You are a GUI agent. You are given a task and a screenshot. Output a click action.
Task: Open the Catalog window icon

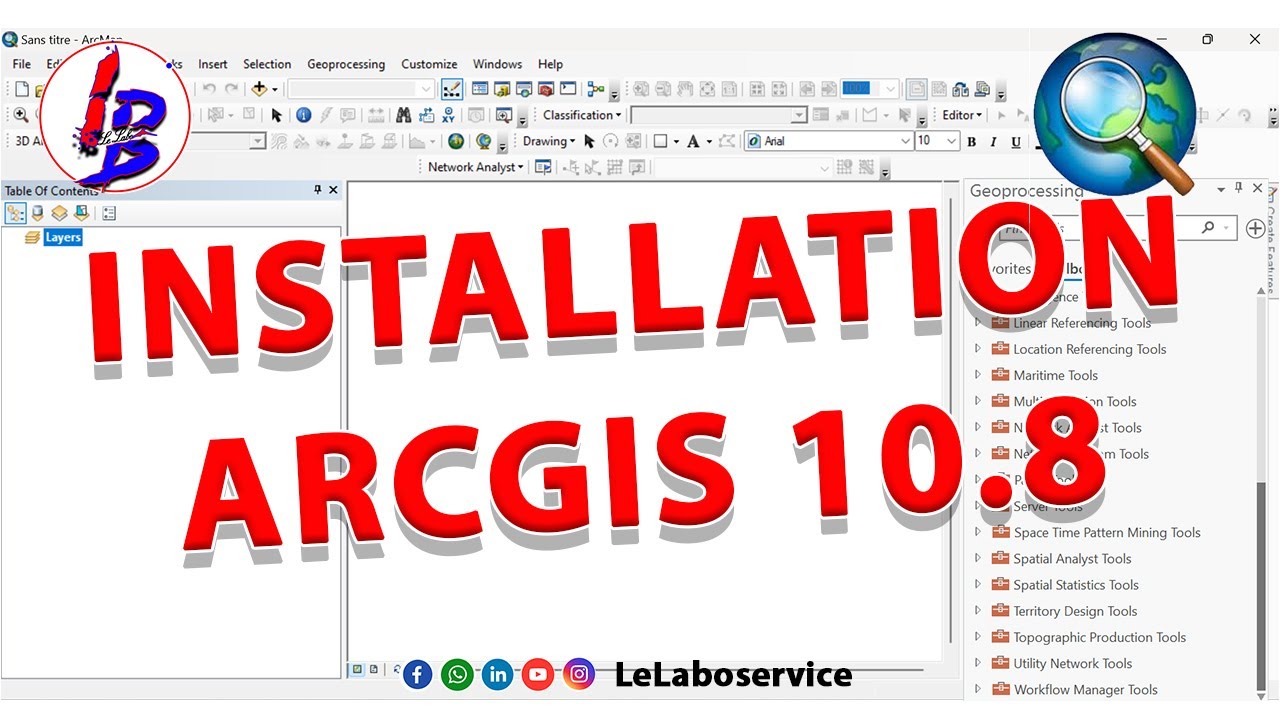point(502,89)
